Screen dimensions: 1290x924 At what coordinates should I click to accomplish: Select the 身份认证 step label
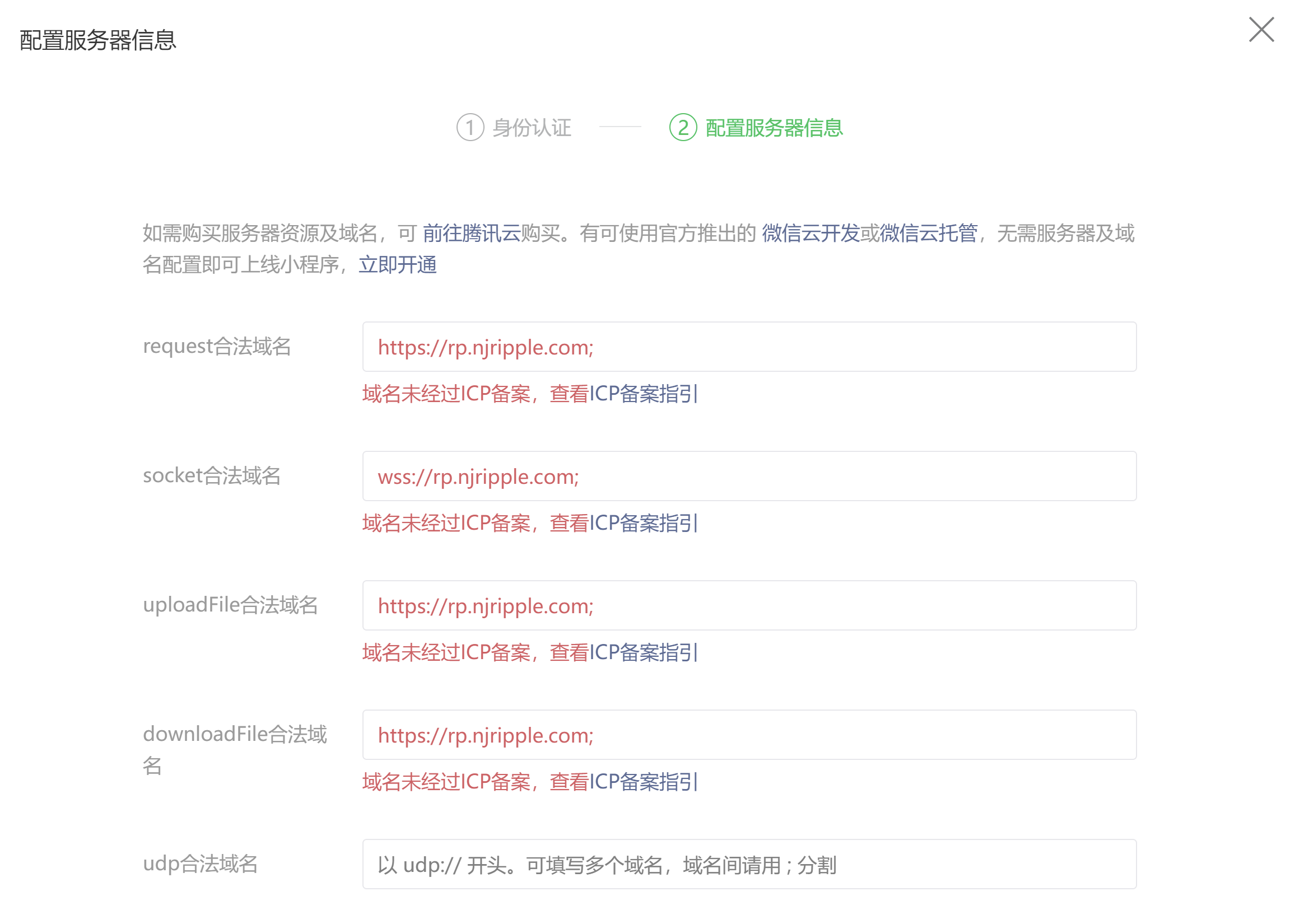(x=531, y=128)
